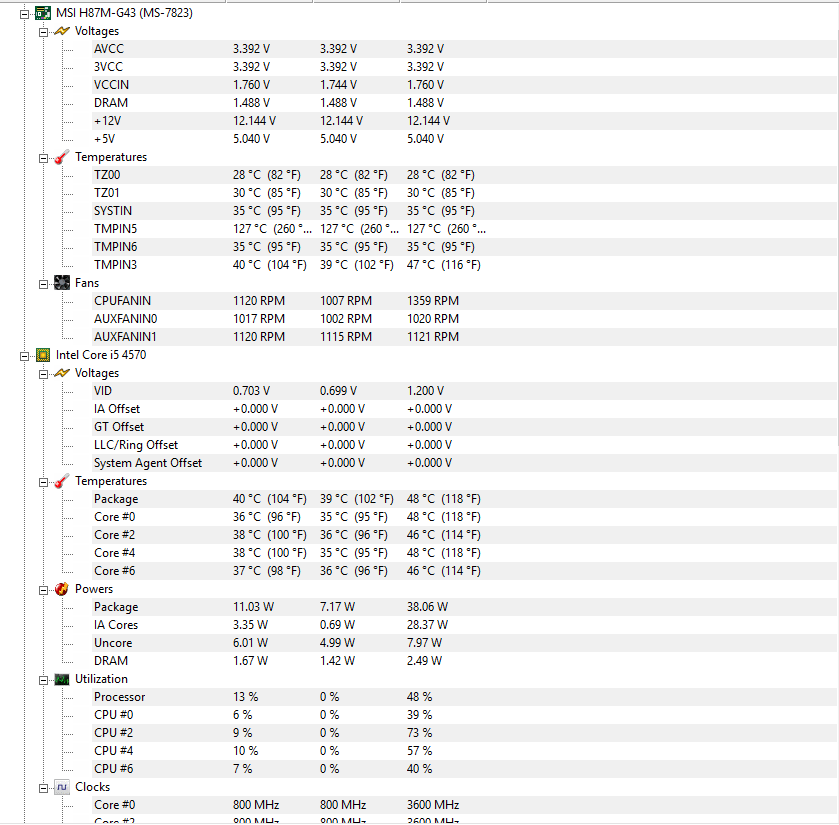Click the flame icon beside Powers
Image resolution: width=839 pixels, height=825 pixels.
point(62,589)
